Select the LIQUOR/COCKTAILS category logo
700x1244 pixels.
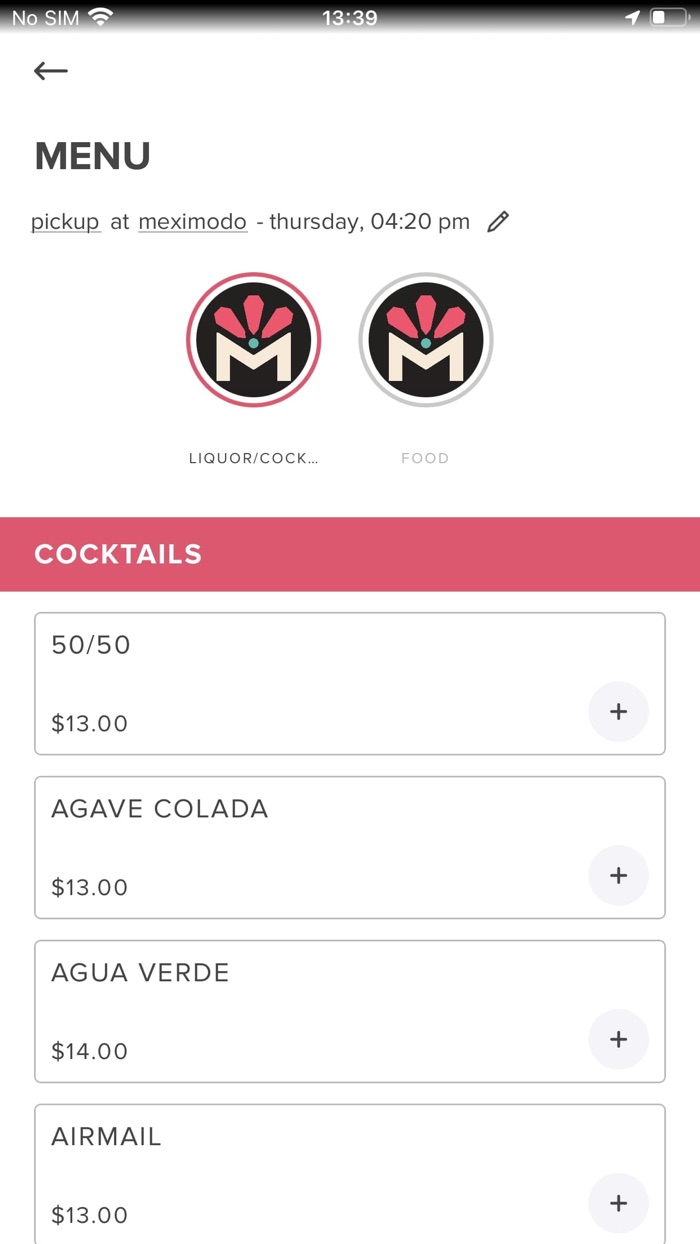pyautogui.click(x=253, y=339)
